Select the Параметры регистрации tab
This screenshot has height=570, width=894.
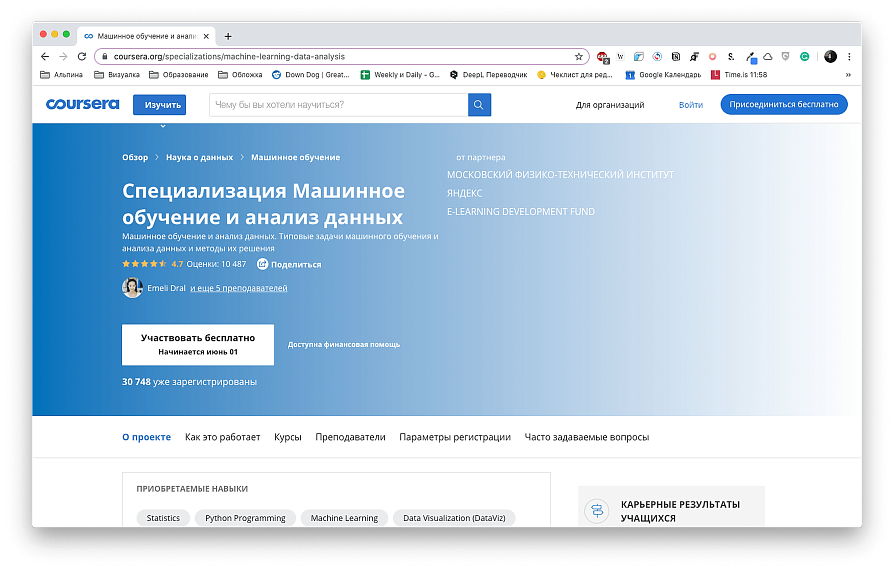(455, 437)
